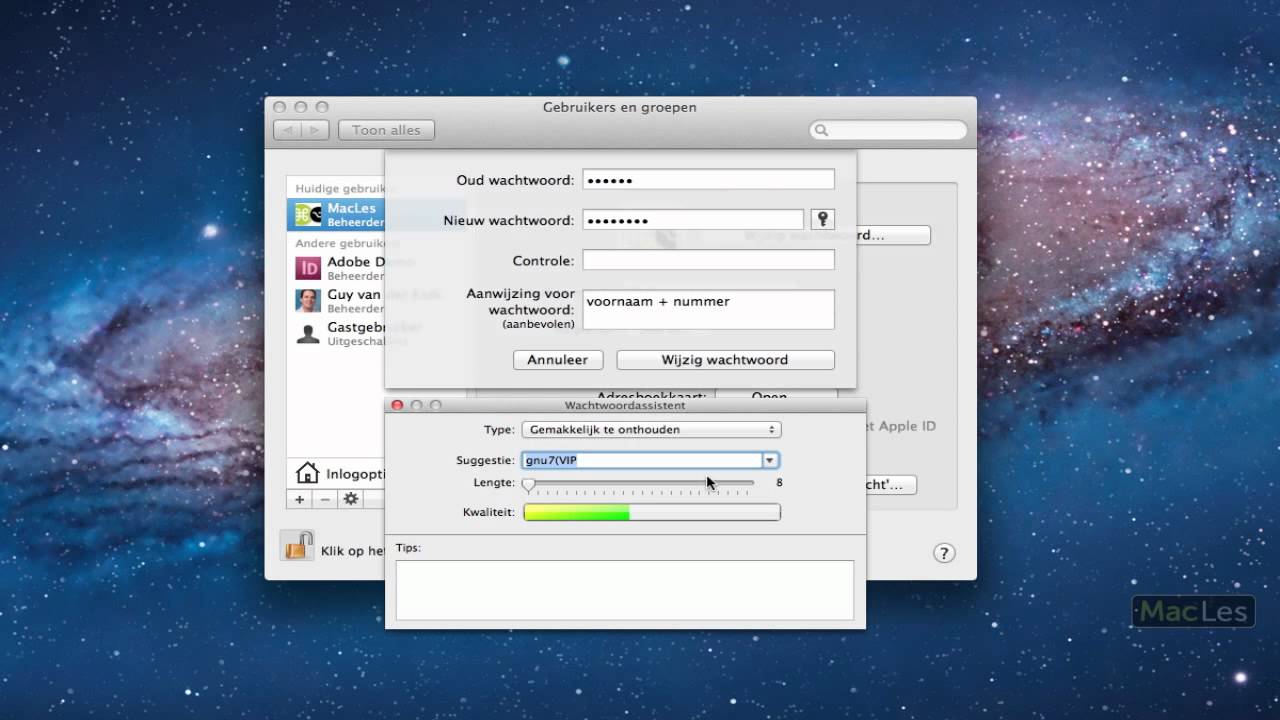Viewport: 1280px width, 720px height.
Task: Click the Nieuw wachtwoord field
Action: (x=693, y=220)
